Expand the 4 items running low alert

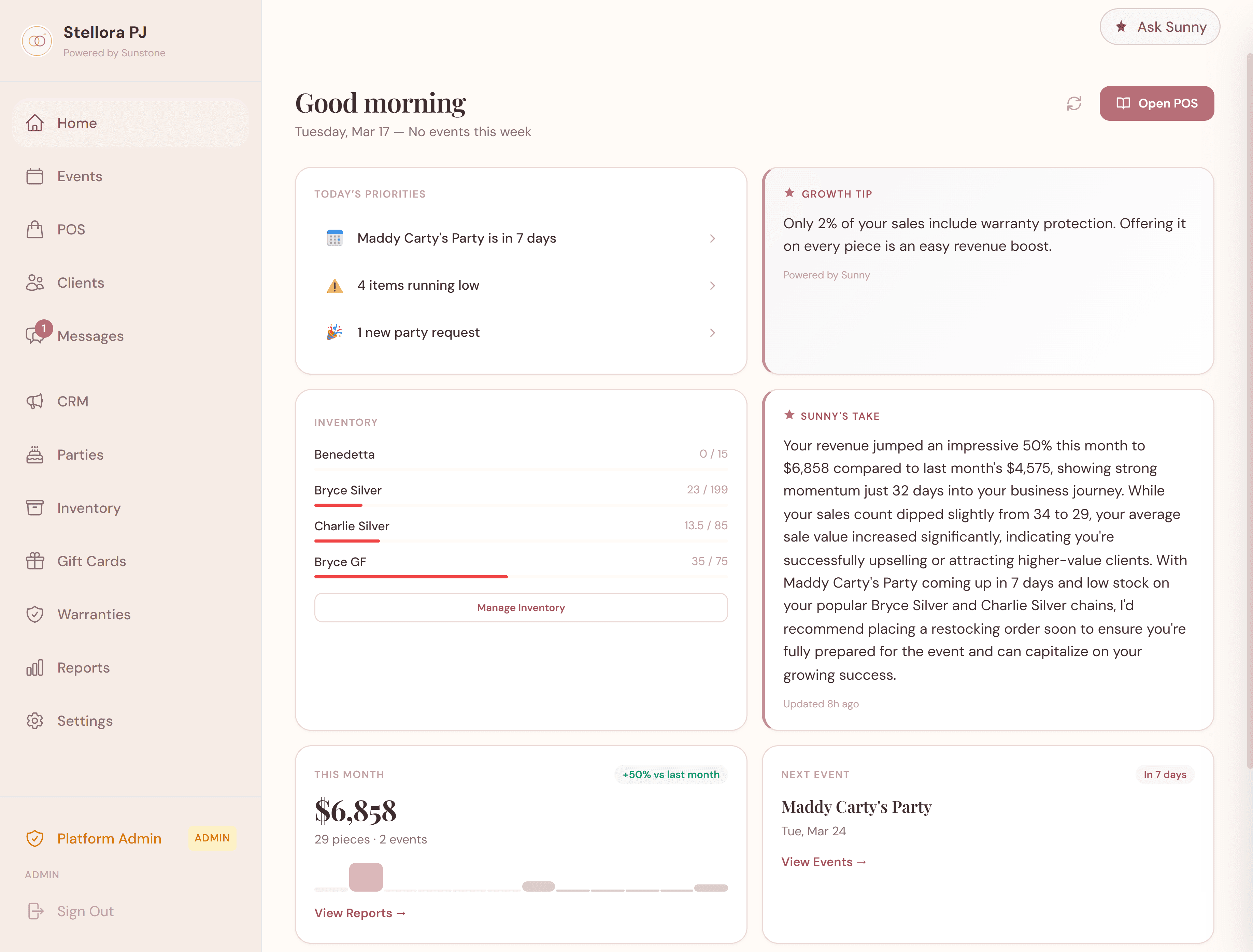pyautogui.click(x=712, y=286)
